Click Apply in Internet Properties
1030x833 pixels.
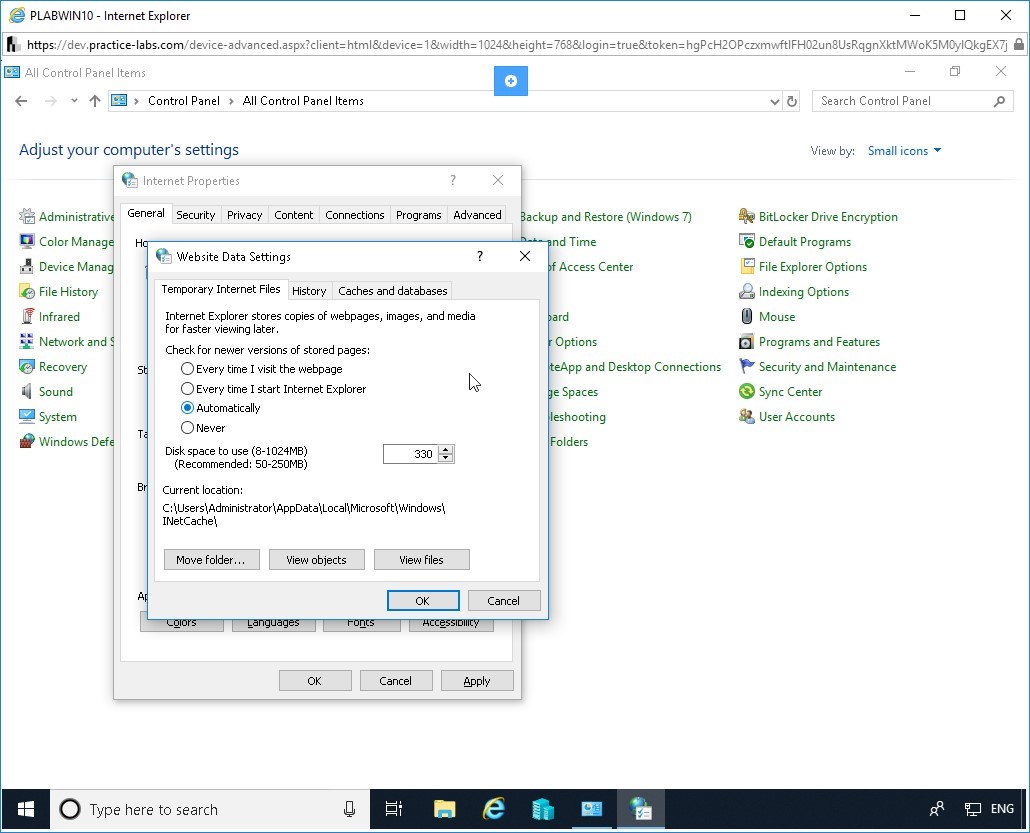tap(476, 681)
